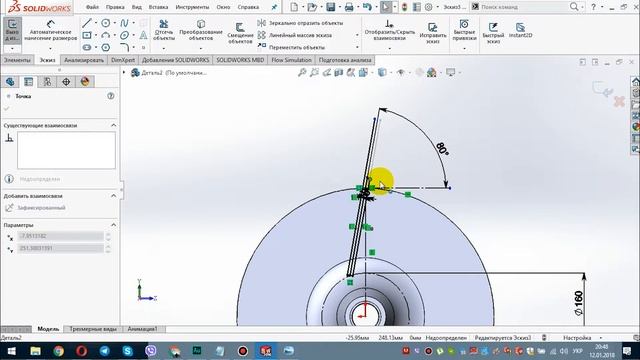Click the Undo toolbar icon
The height and width of the screenshot is (360, 640).
(x=367, y=7)
